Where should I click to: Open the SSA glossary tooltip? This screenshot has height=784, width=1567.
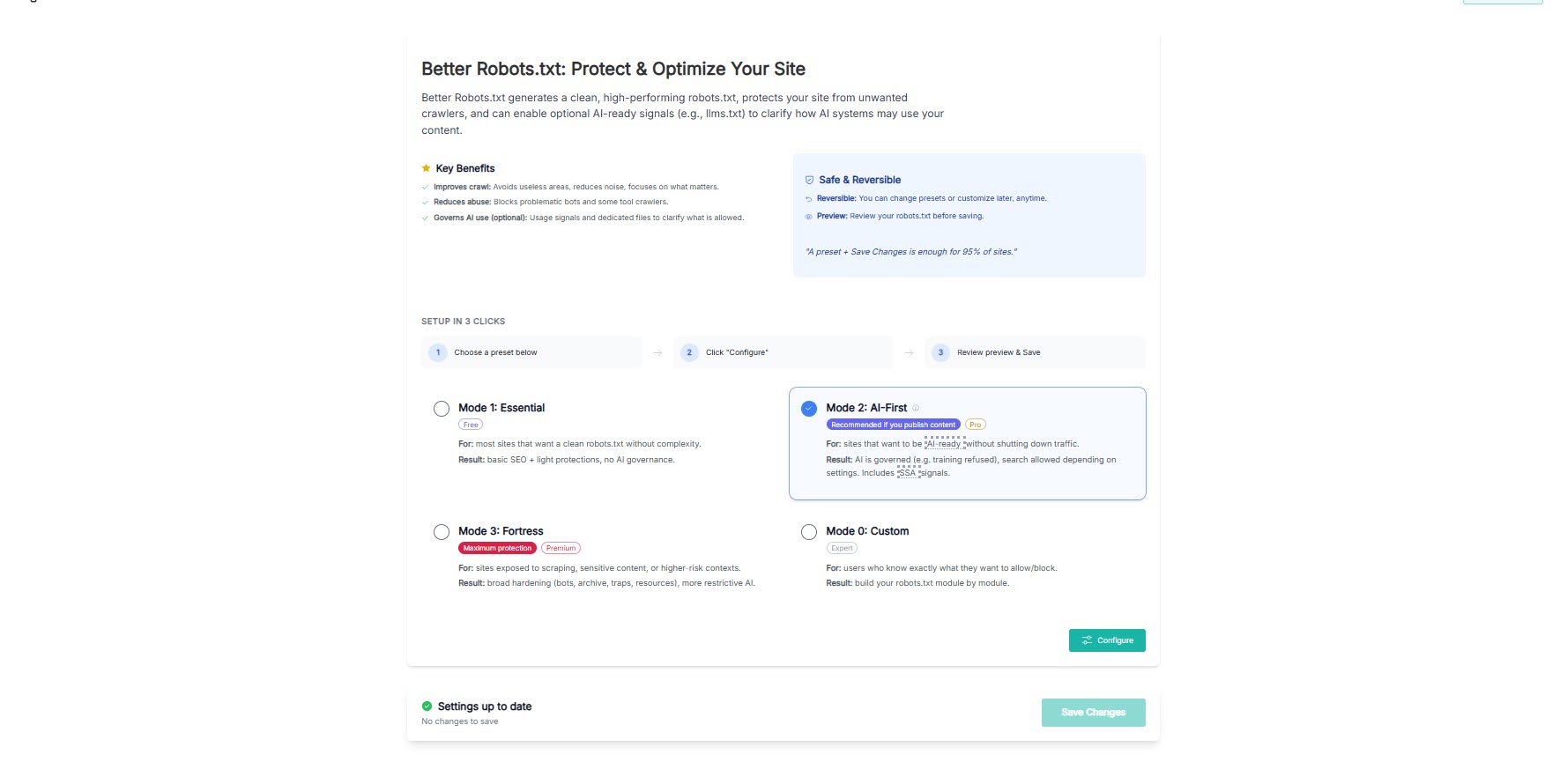[x=907, y=473]
